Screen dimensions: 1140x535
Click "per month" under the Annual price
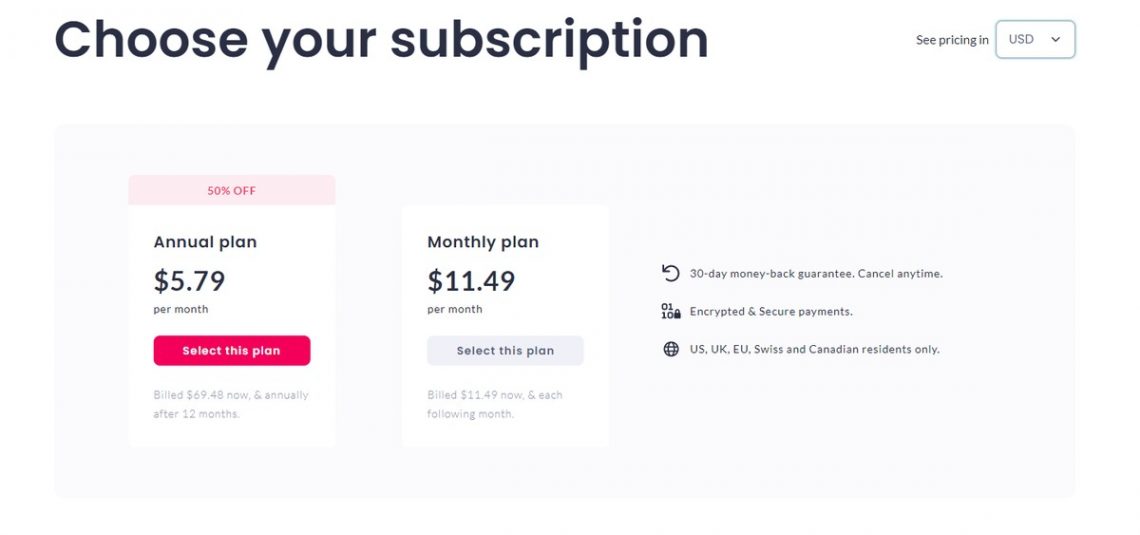click(181, 309)
